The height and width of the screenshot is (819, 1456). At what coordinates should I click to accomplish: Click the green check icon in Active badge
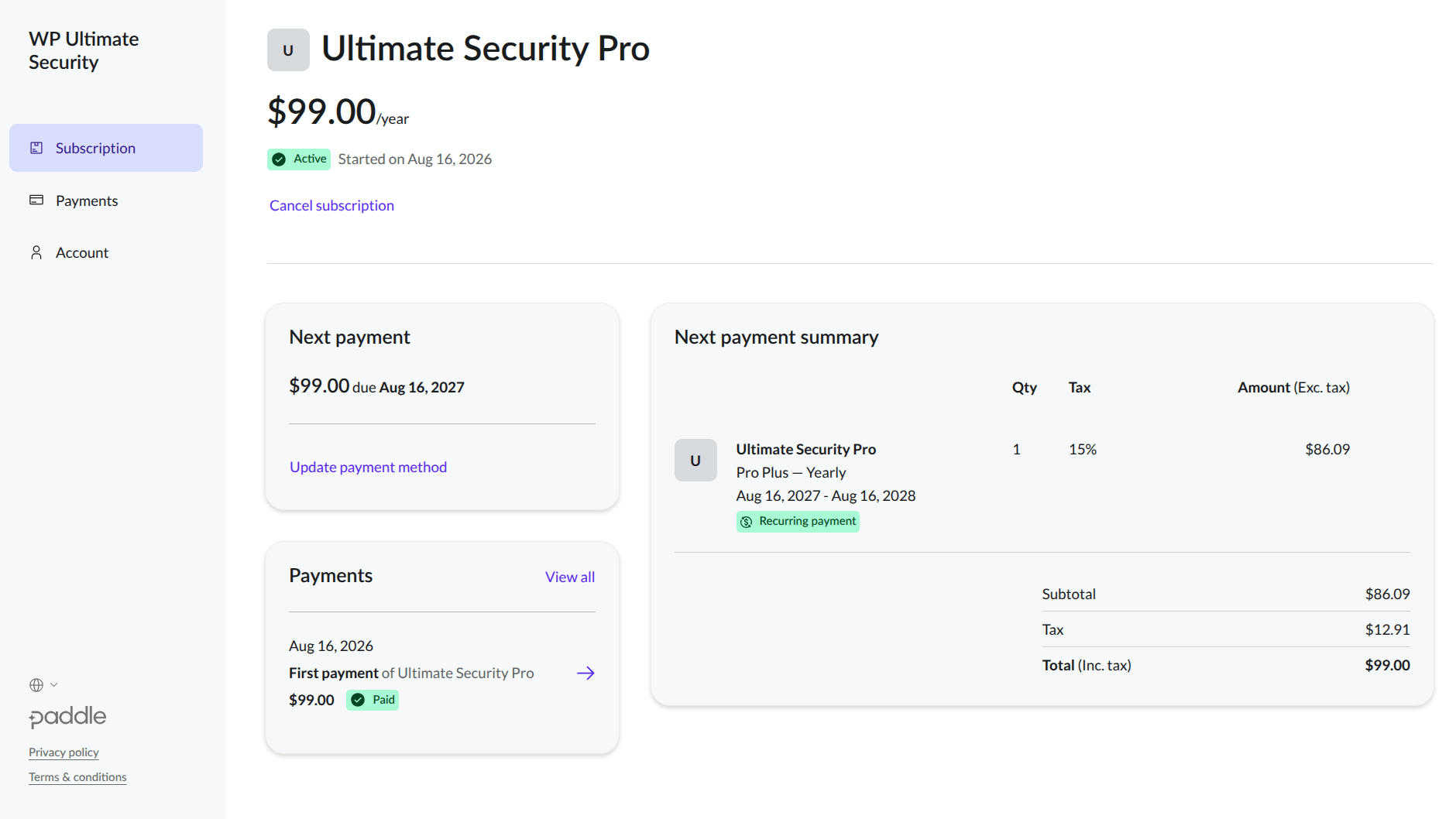click(x=279, y=159)
